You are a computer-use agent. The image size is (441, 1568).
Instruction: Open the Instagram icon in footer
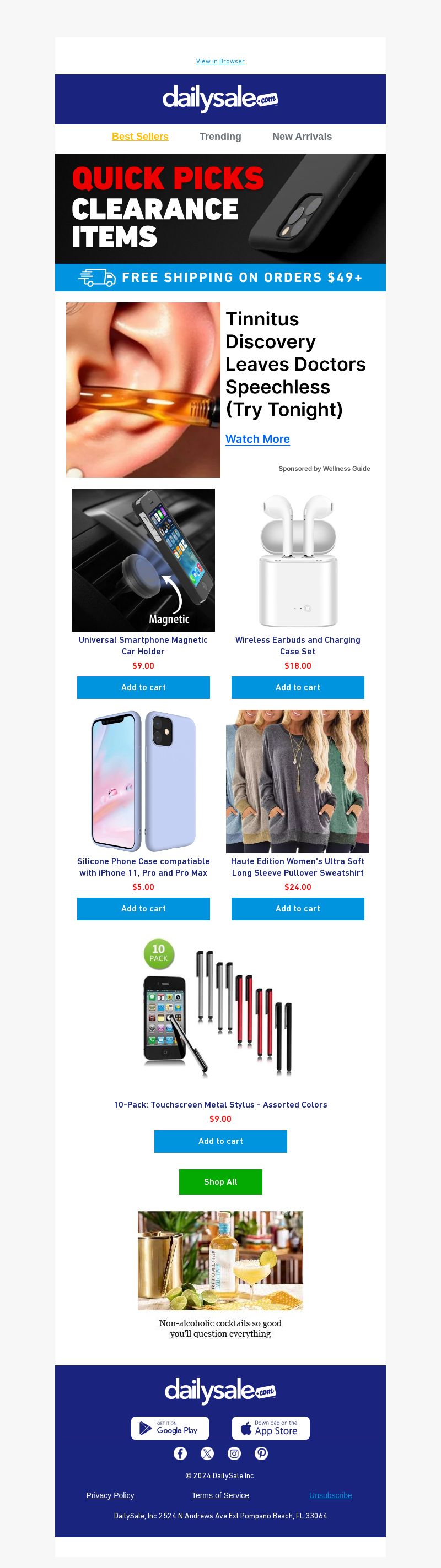(x=234, y=1453)
